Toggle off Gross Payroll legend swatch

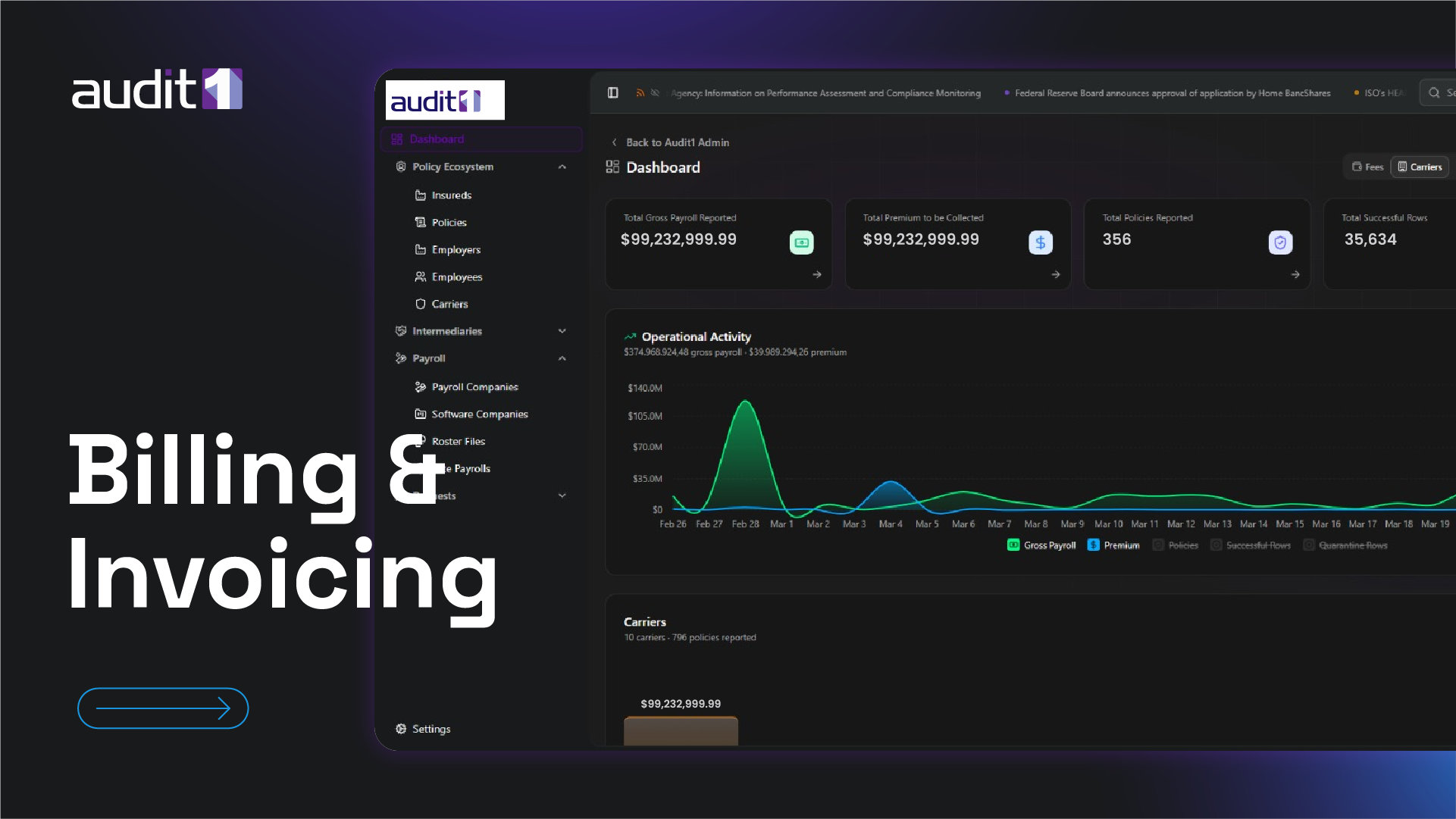tap(1012, 545)
